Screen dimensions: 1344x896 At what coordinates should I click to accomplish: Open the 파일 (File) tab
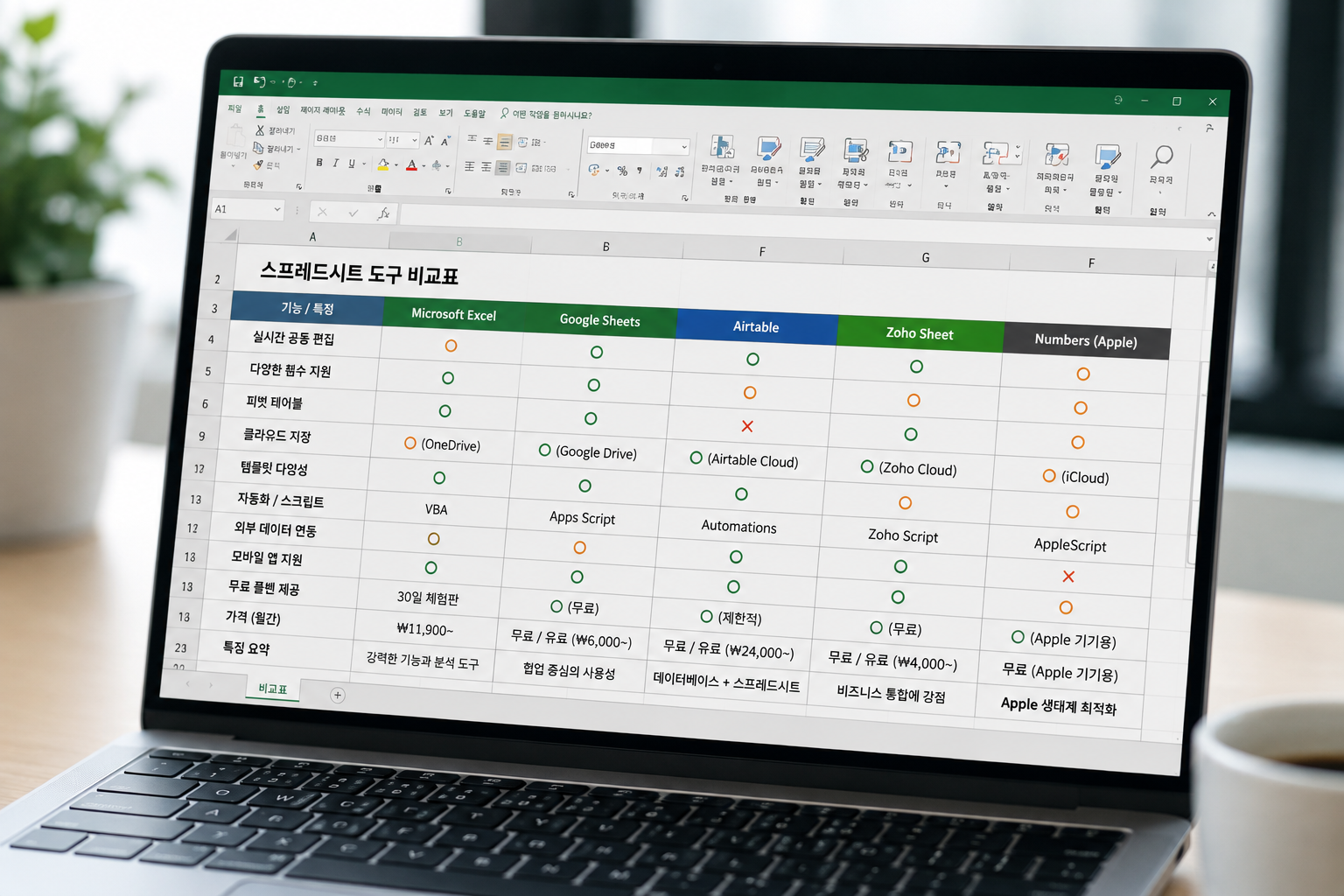[234, 108]
